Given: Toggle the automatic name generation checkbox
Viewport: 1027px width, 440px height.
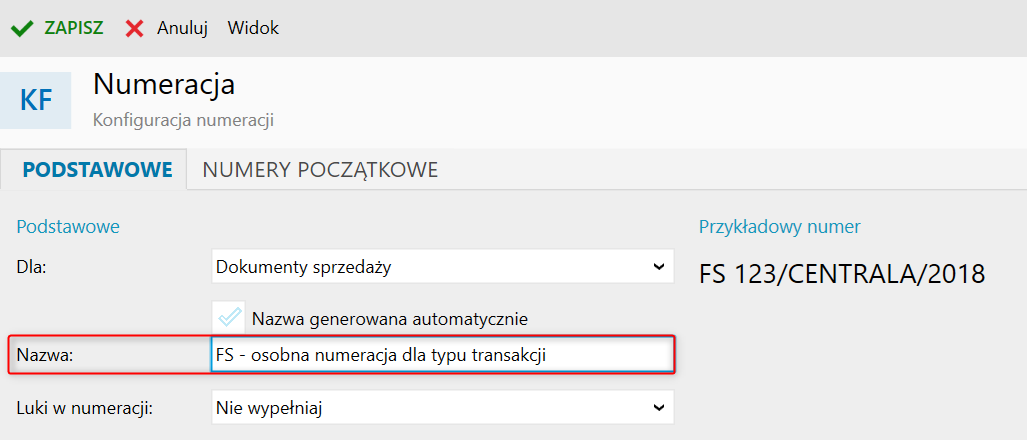Looking at the screenshot, I should click(x=230, y=318).
